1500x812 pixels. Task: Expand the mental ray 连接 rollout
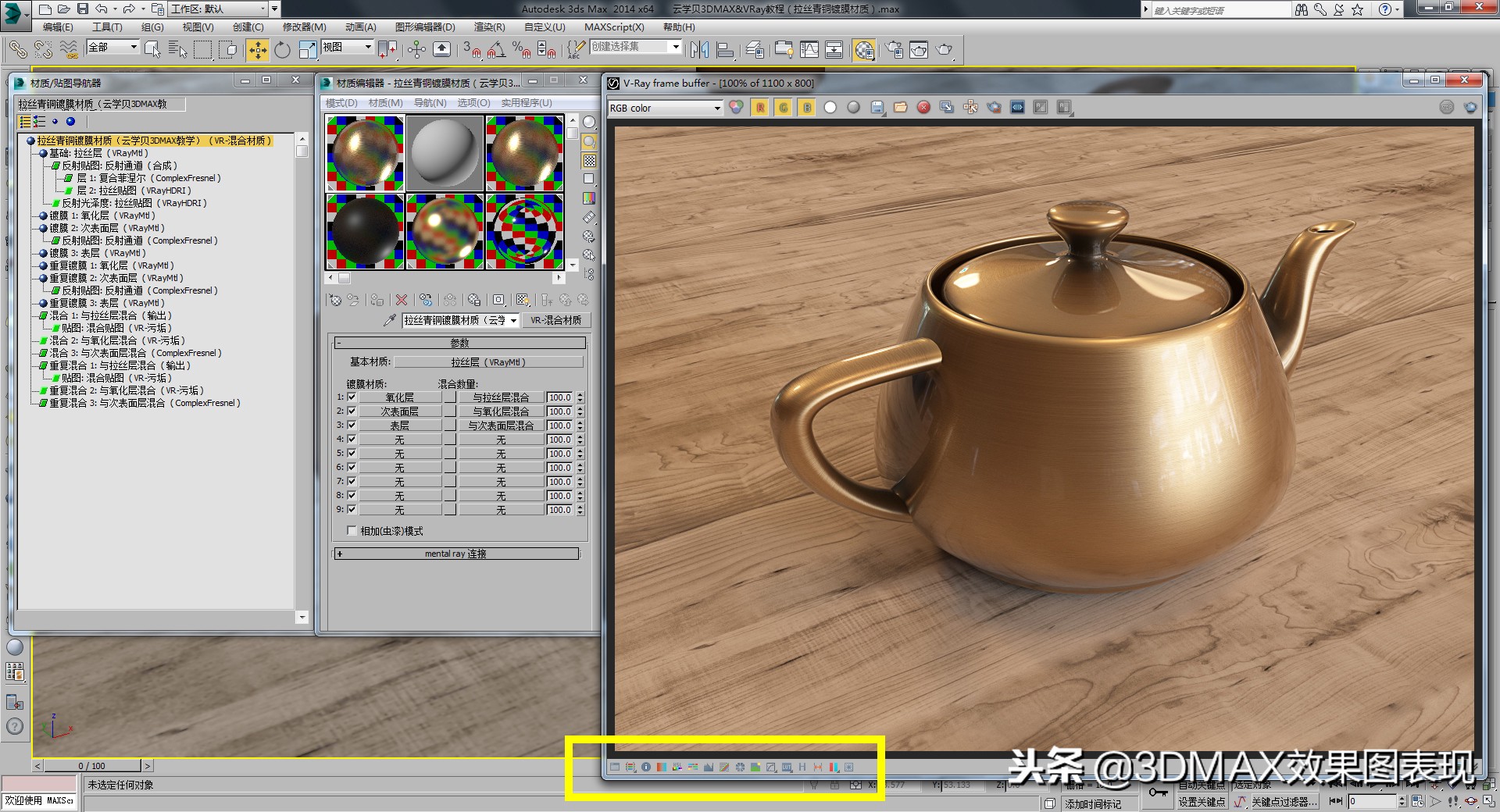pos(457,553)
